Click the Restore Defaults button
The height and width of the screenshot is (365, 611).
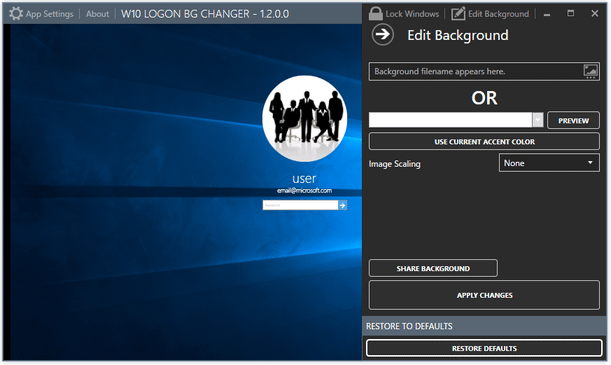click(484, 348)
